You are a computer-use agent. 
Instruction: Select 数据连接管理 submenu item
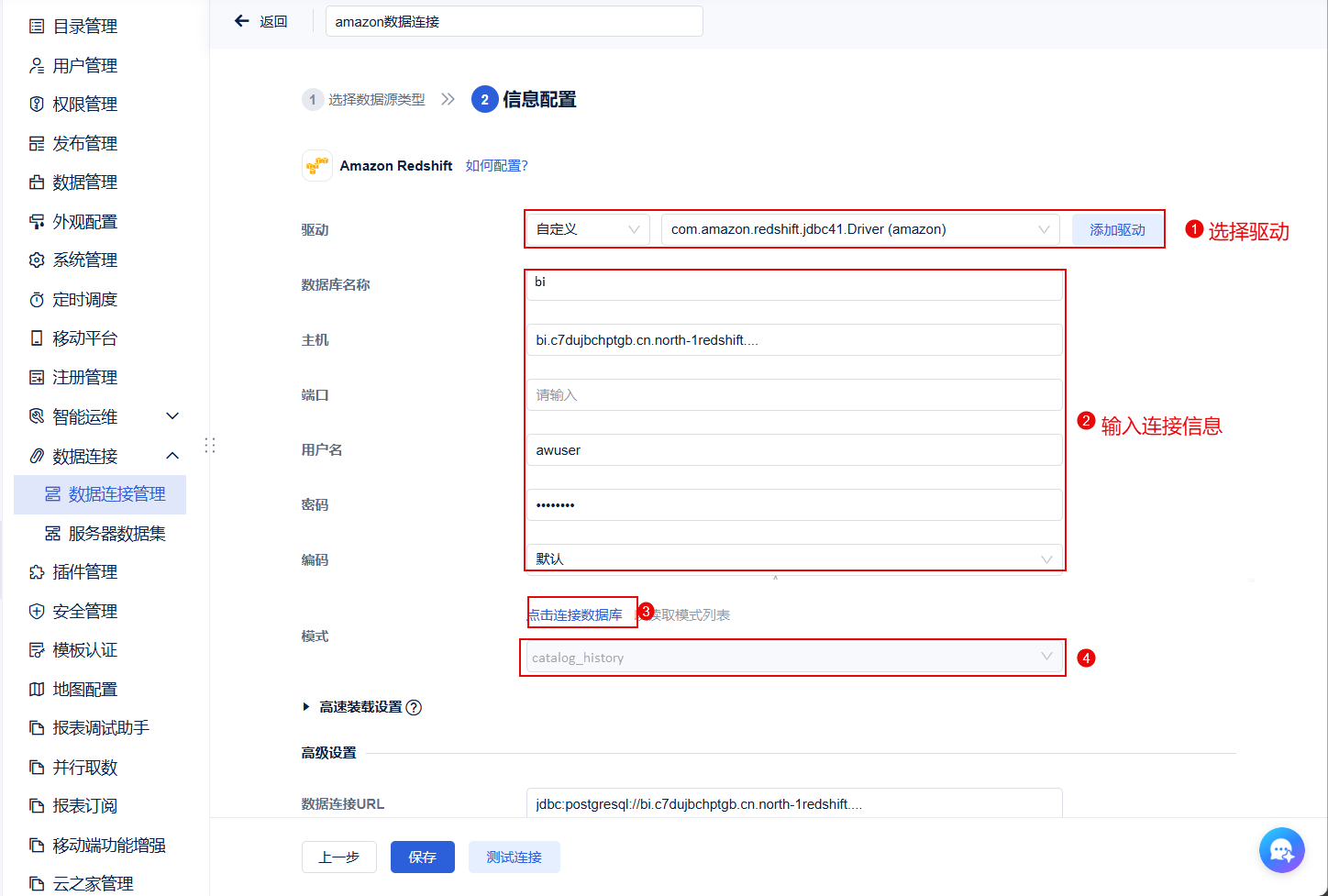100,494
